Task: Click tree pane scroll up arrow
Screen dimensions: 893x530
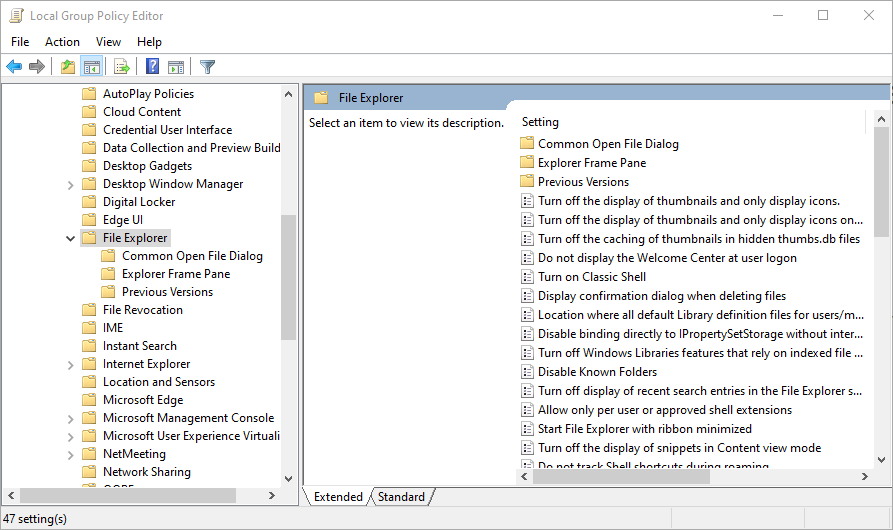Action: click(288, 94)
